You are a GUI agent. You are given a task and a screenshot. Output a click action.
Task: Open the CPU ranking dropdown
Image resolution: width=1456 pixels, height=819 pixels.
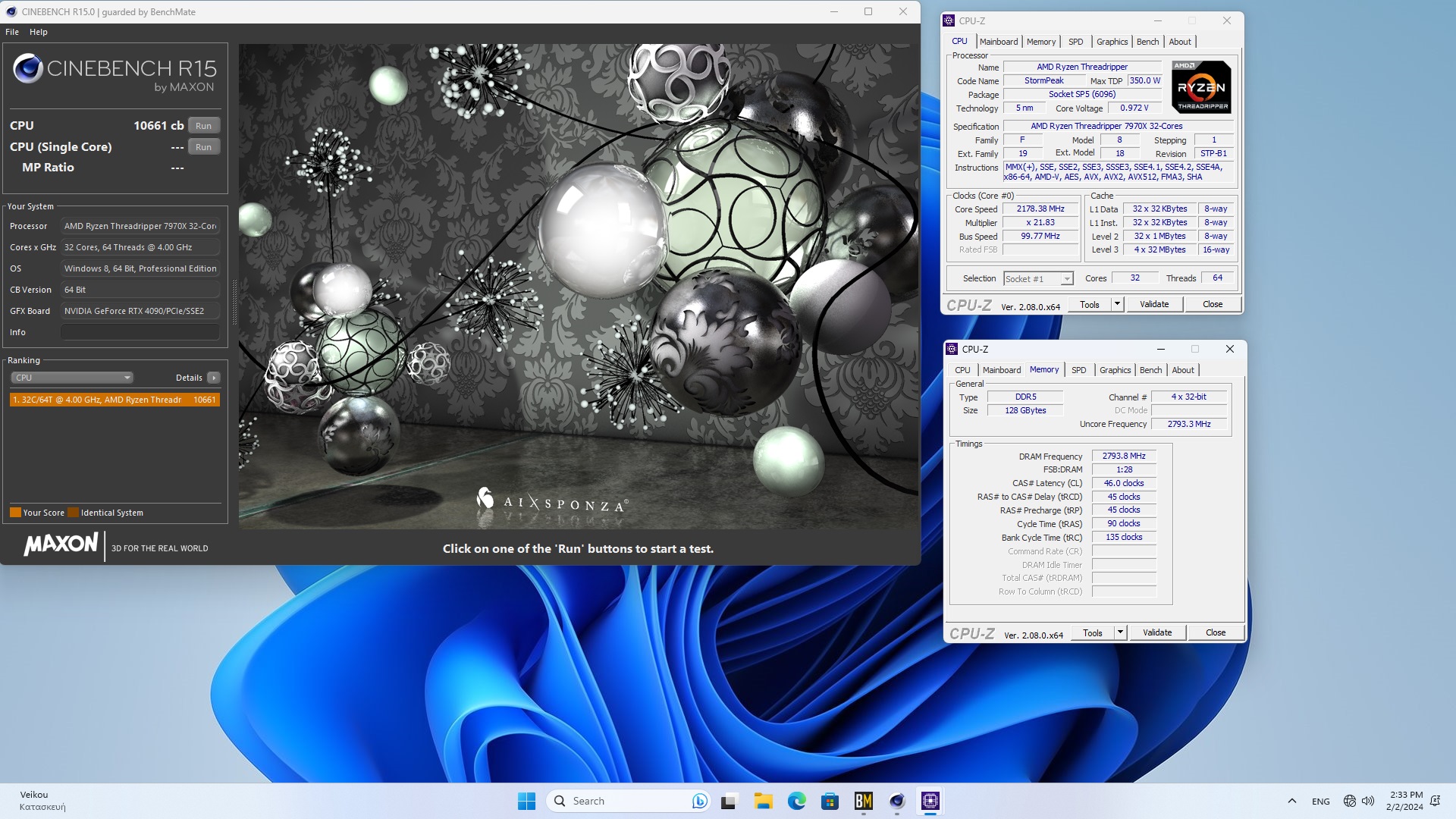(72, 378)
